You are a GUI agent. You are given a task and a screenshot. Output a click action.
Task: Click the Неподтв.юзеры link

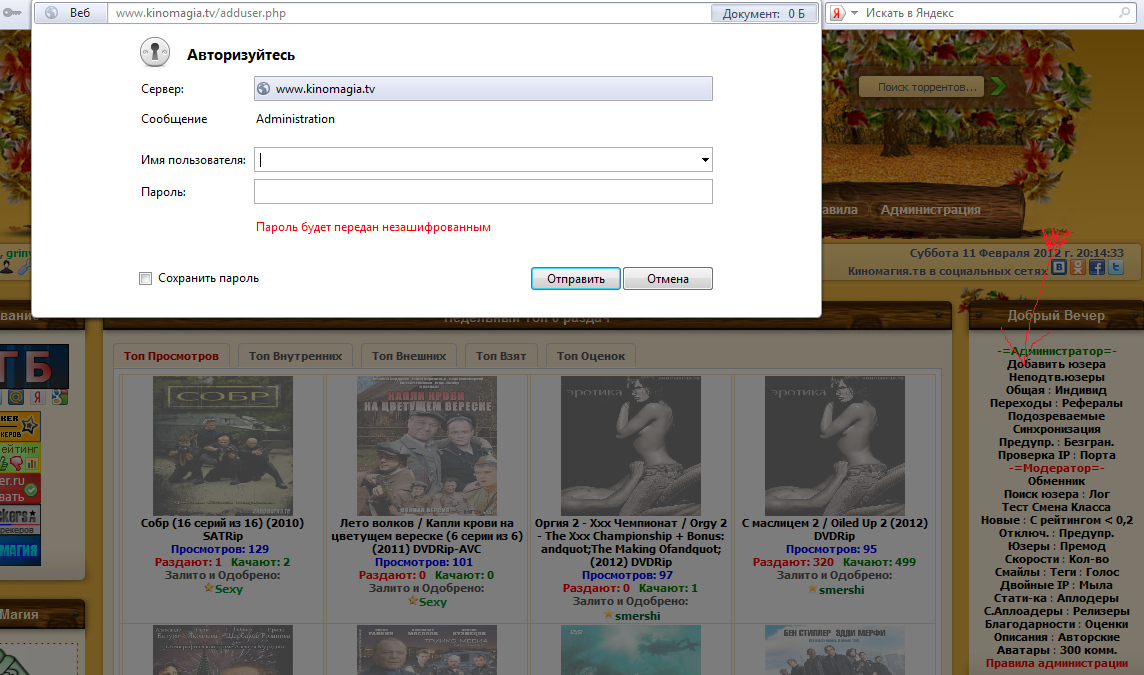click(1056, 377)
